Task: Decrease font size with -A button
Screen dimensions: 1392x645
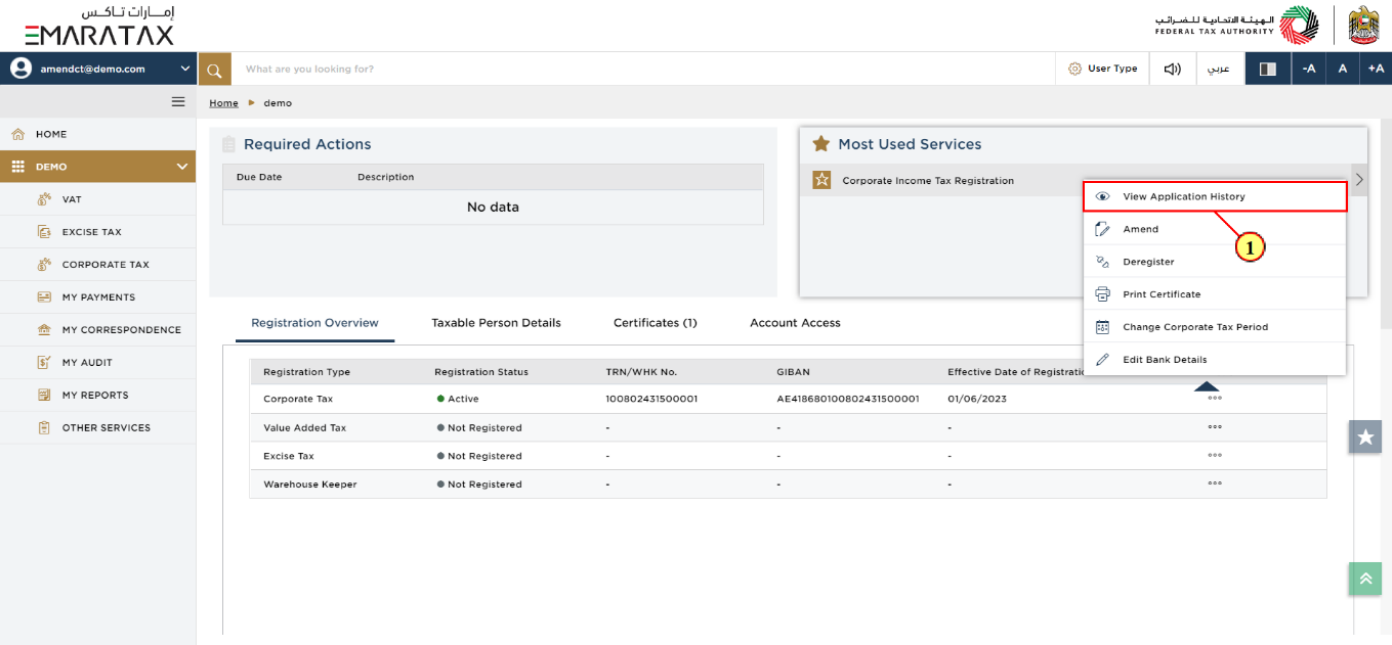Action: click(1309, 69)
